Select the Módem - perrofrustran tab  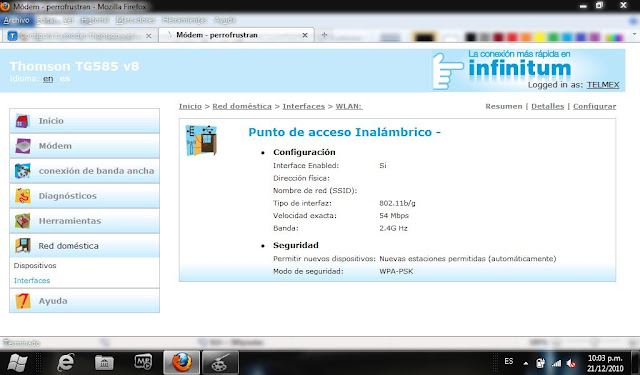(236, 35)
